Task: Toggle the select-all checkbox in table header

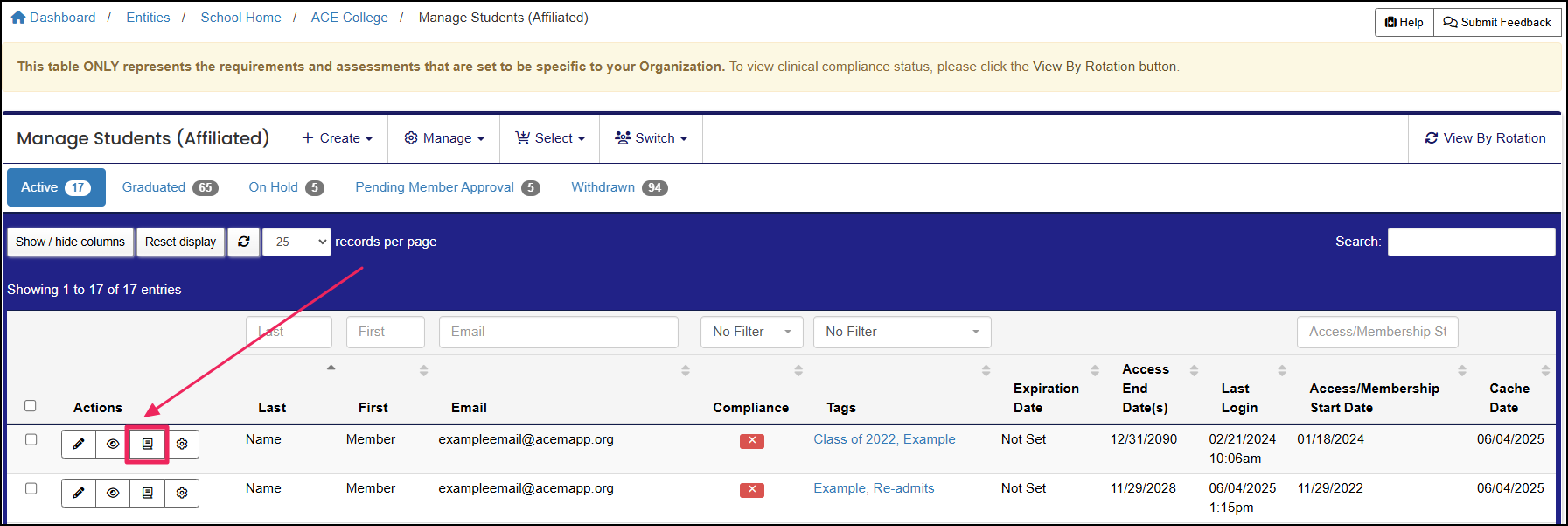Action: pyautogui.click(x=31, y=405)
